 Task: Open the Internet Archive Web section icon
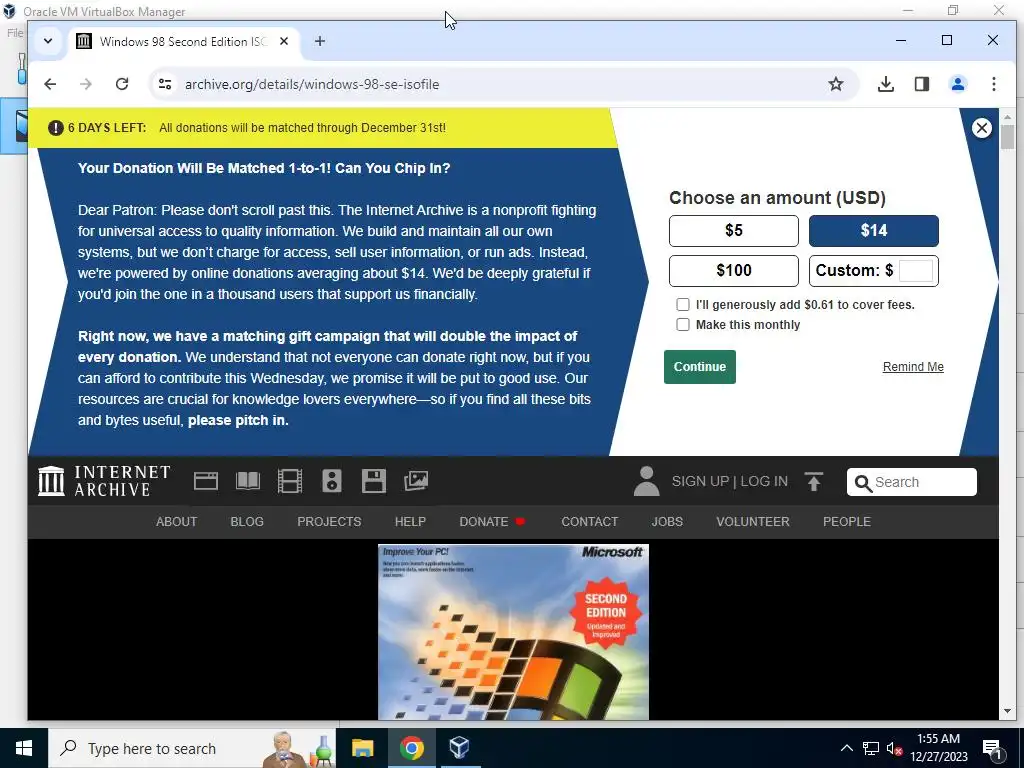click(206, 481)
